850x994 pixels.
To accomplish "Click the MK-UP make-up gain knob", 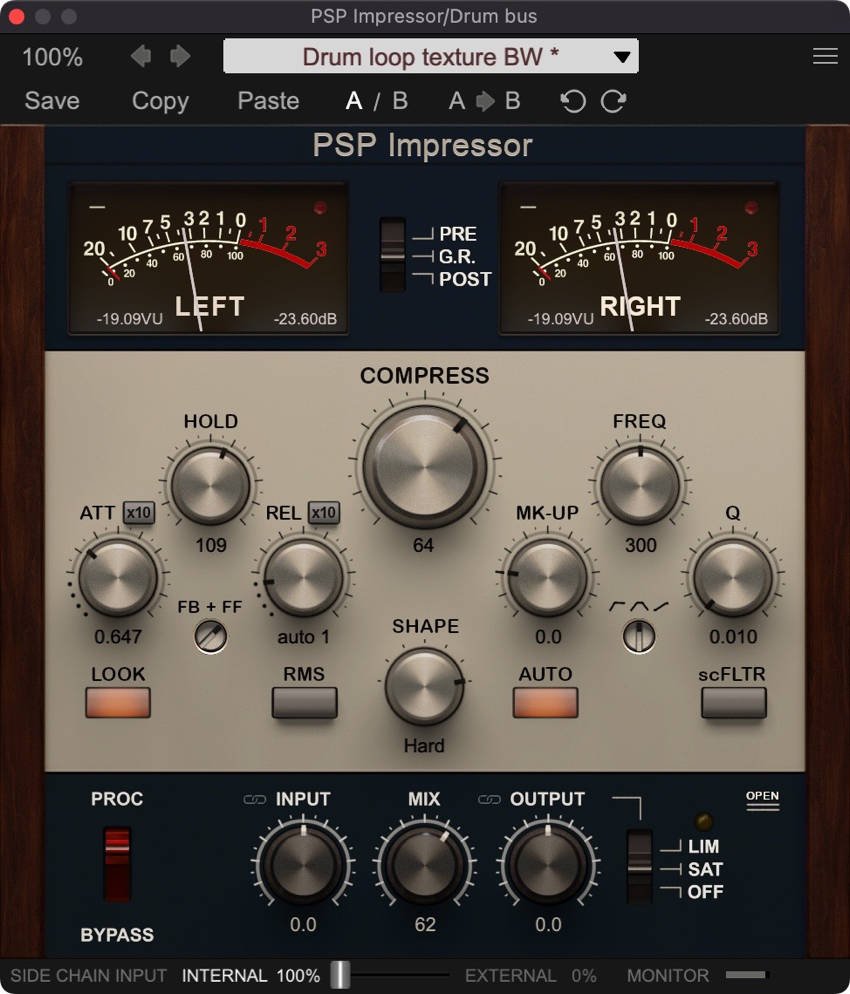I will [548, 577].
